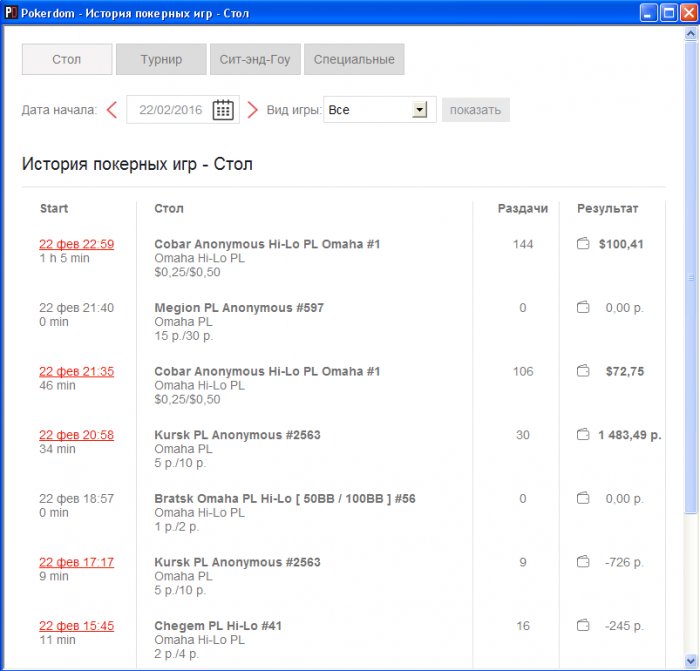Click the -245 р. result value
The width and height of the screenshot is (700, 671).
(624, 626)
